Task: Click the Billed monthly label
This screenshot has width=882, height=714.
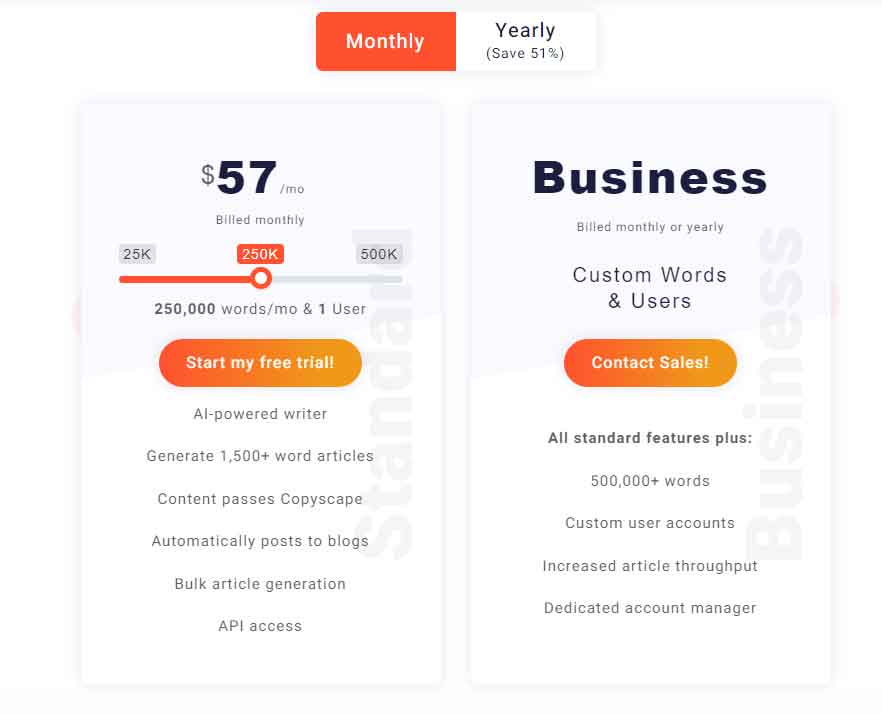Action: point(260,219)
